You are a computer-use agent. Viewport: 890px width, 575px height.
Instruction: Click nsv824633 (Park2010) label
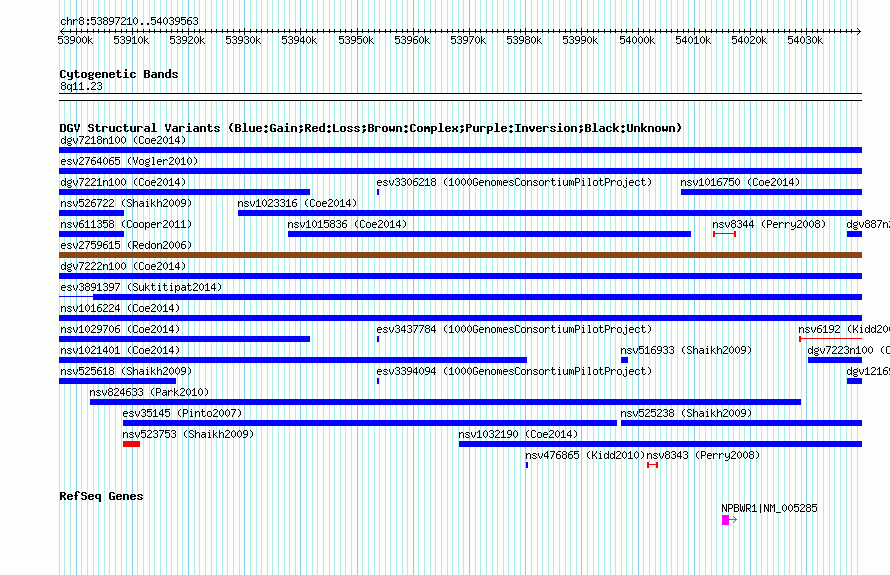149,392
